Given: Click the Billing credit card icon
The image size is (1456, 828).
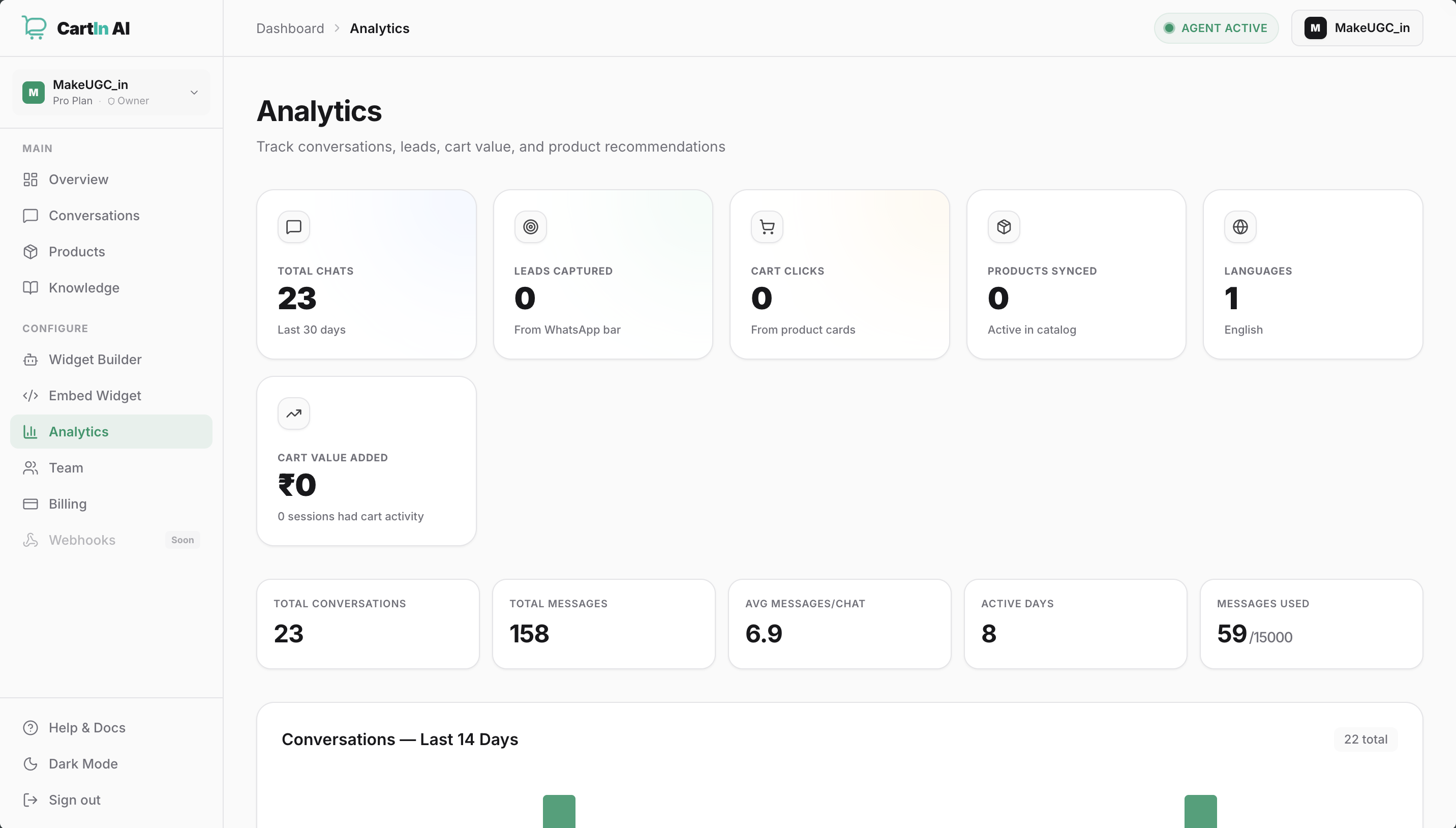Looking at the screenshot, I should click(30, 504).
